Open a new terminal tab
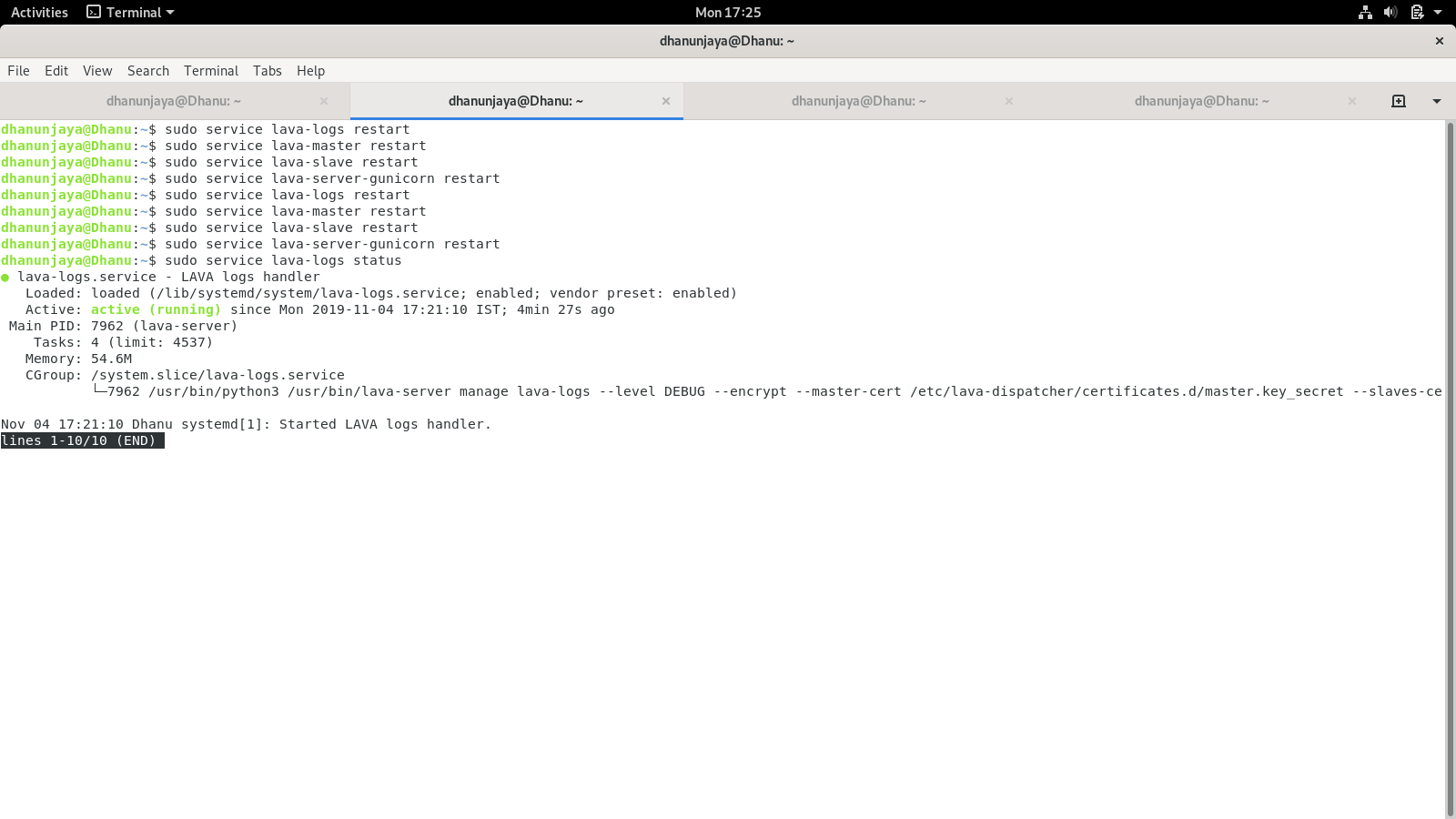1456x819 pixels. coord(1399,101)
